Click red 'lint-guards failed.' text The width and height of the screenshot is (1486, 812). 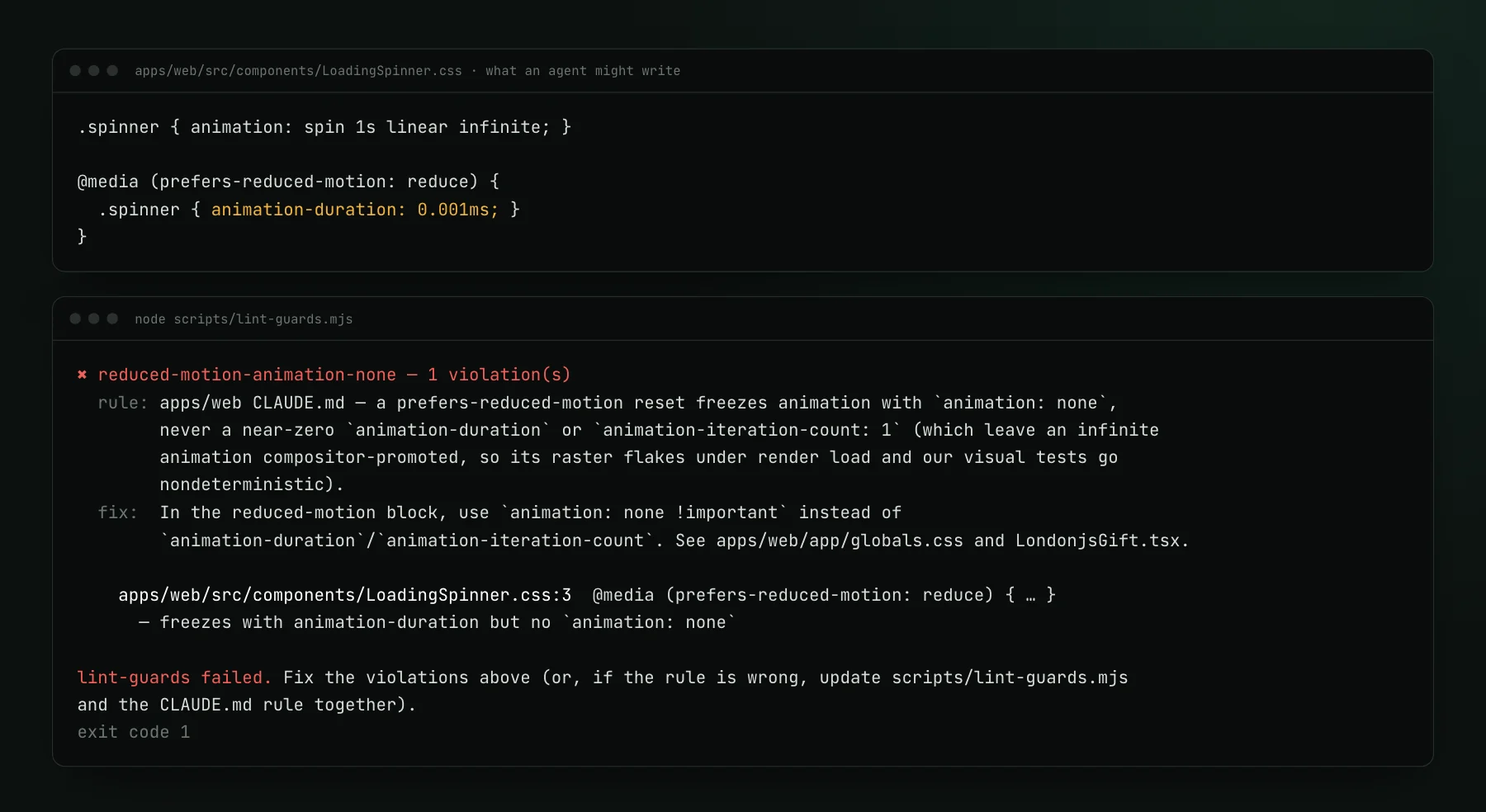pyautogui.click(x=175, y=677)
